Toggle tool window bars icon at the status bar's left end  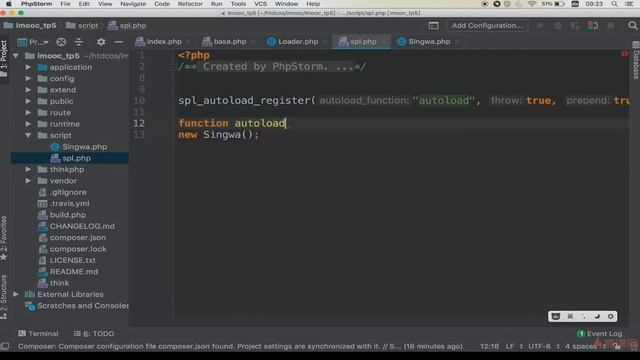pos(5,346)
